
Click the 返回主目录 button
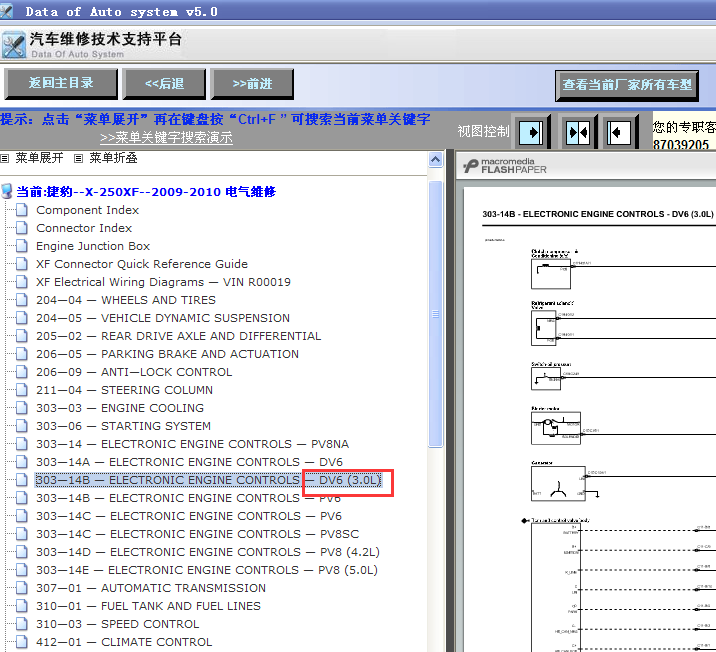click(x=61, y=84)
